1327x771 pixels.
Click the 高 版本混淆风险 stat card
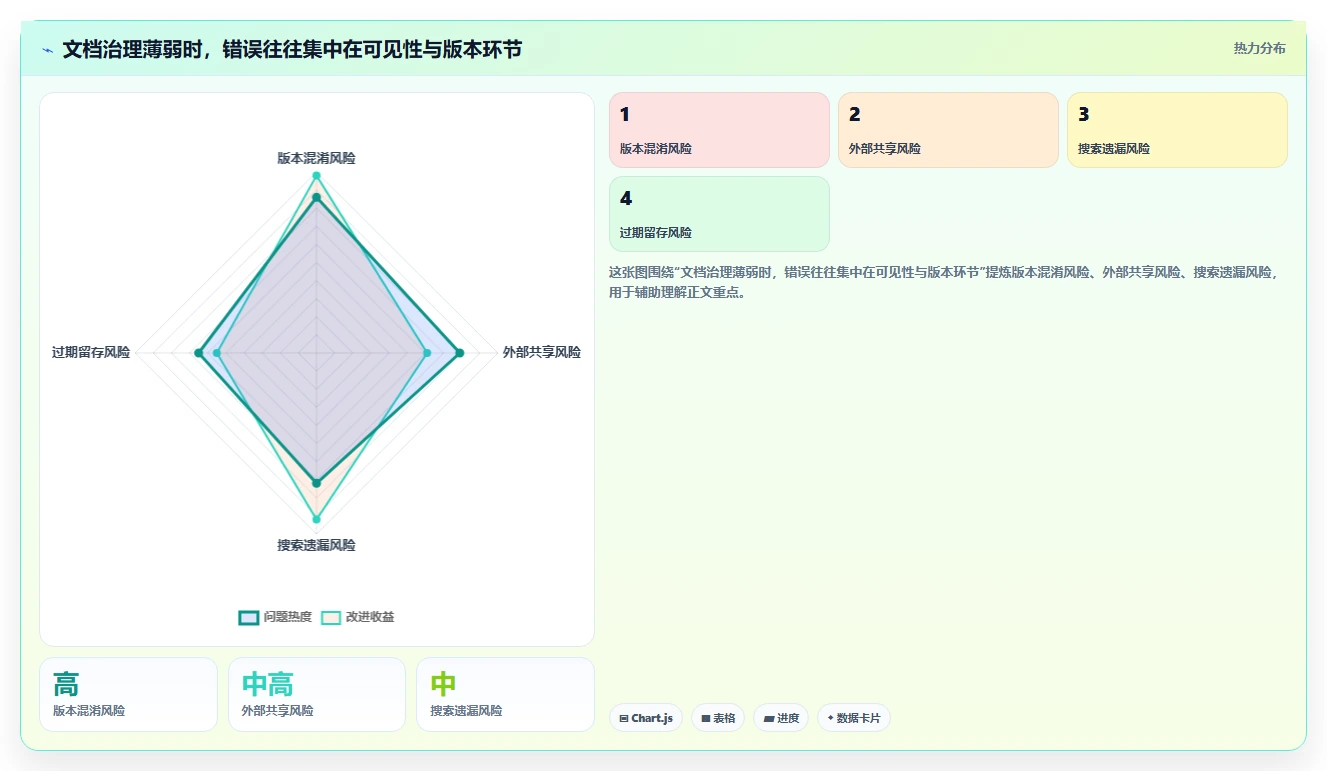(128, 695)
